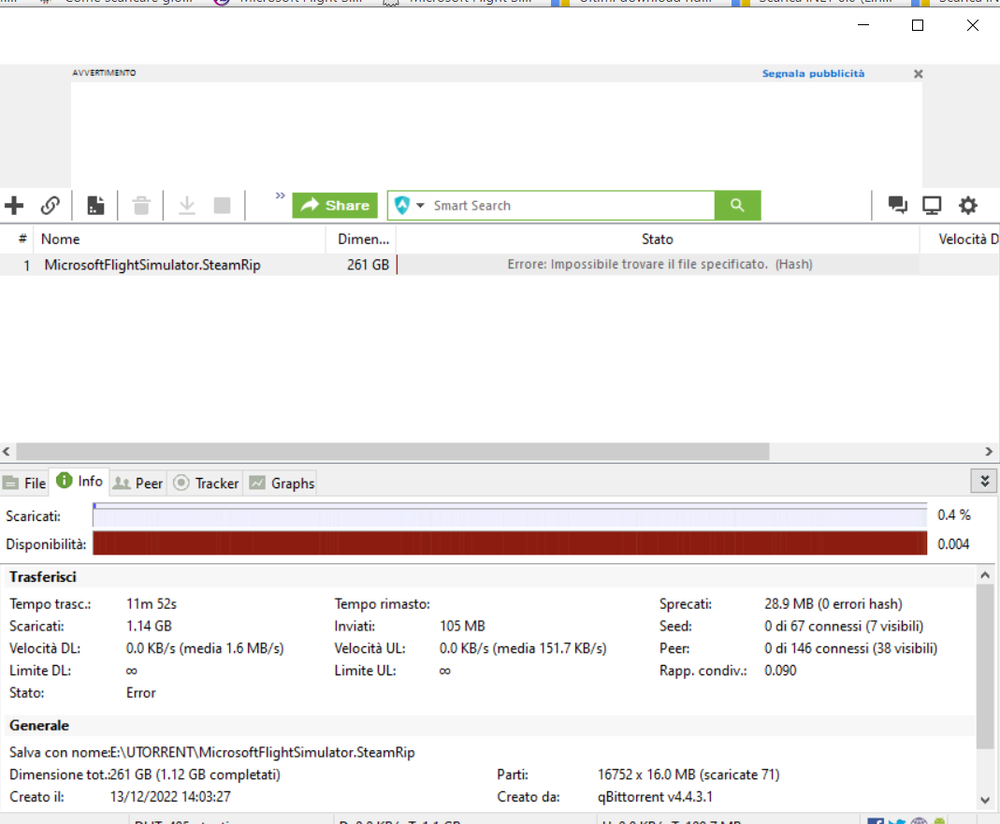Click the Seed value 0 di 67 connessi

point(844,626)
